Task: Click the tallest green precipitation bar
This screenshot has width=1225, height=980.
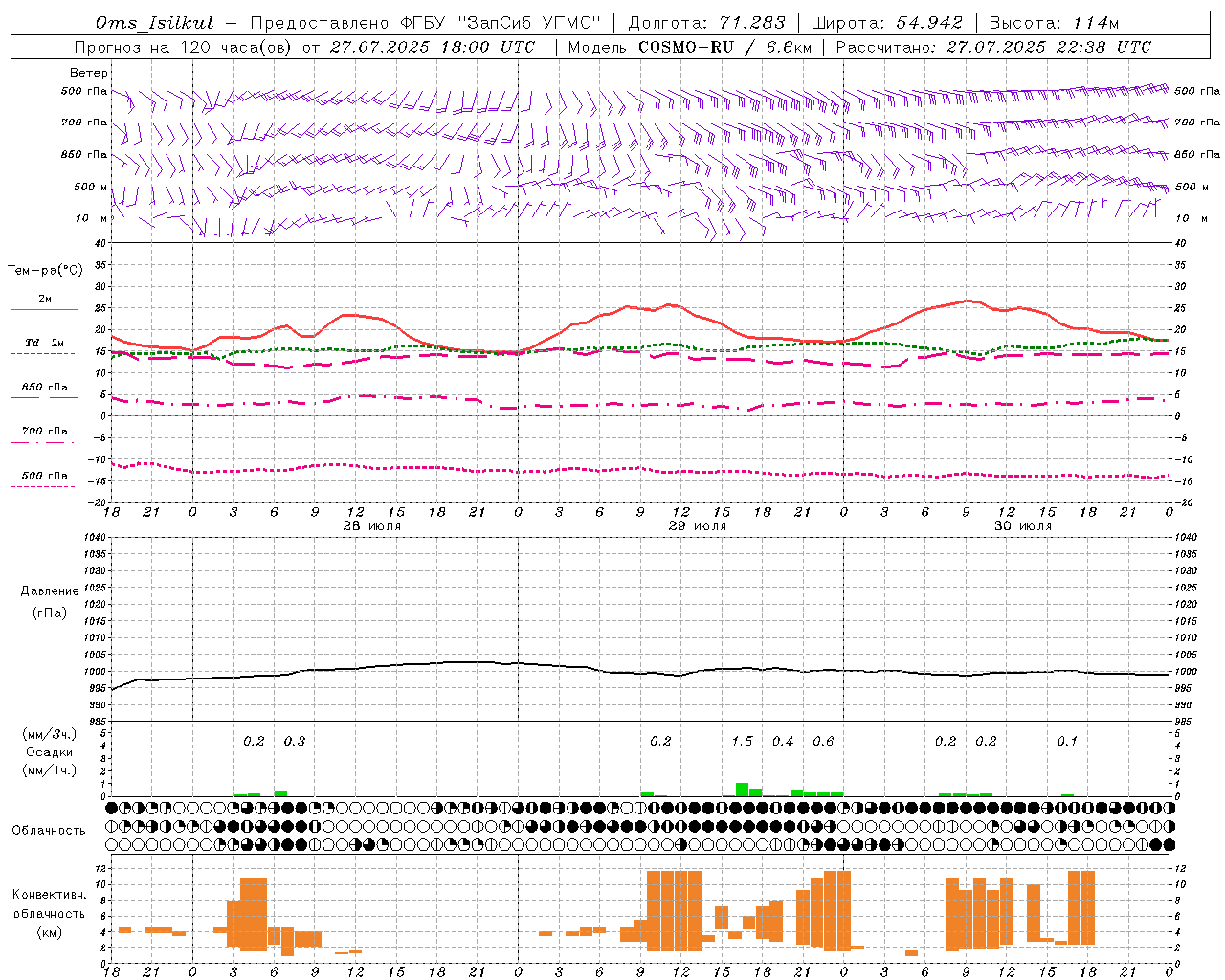Action: (742, 790)
